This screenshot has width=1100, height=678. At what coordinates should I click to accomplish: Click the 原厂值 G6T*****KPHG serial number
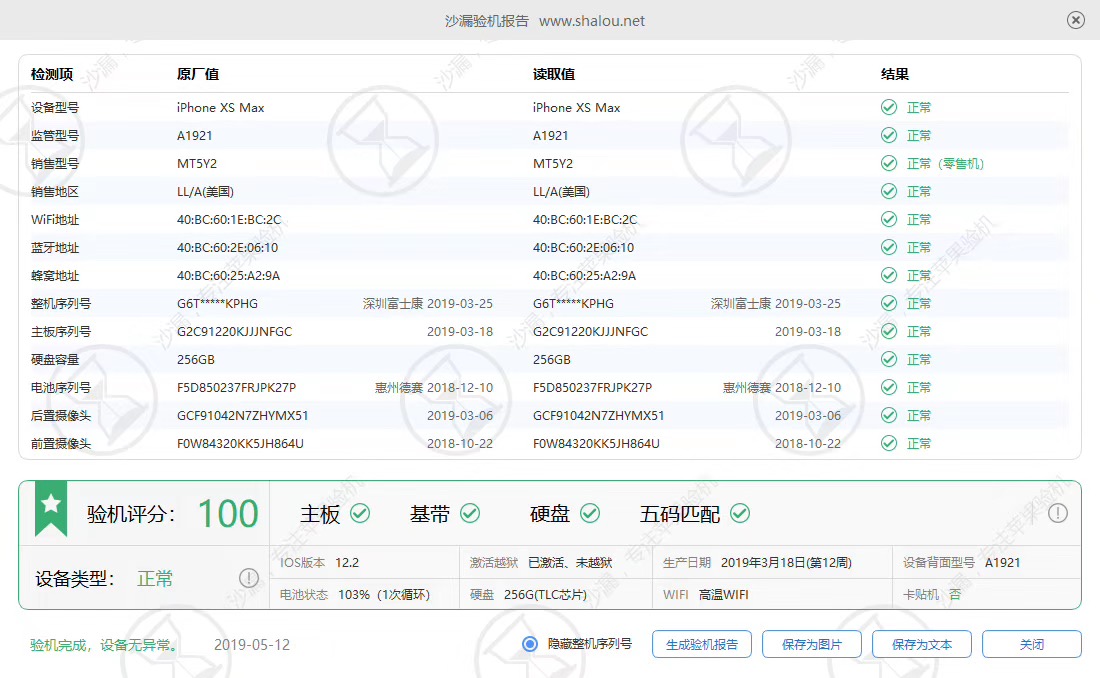[x=217, y=304]
